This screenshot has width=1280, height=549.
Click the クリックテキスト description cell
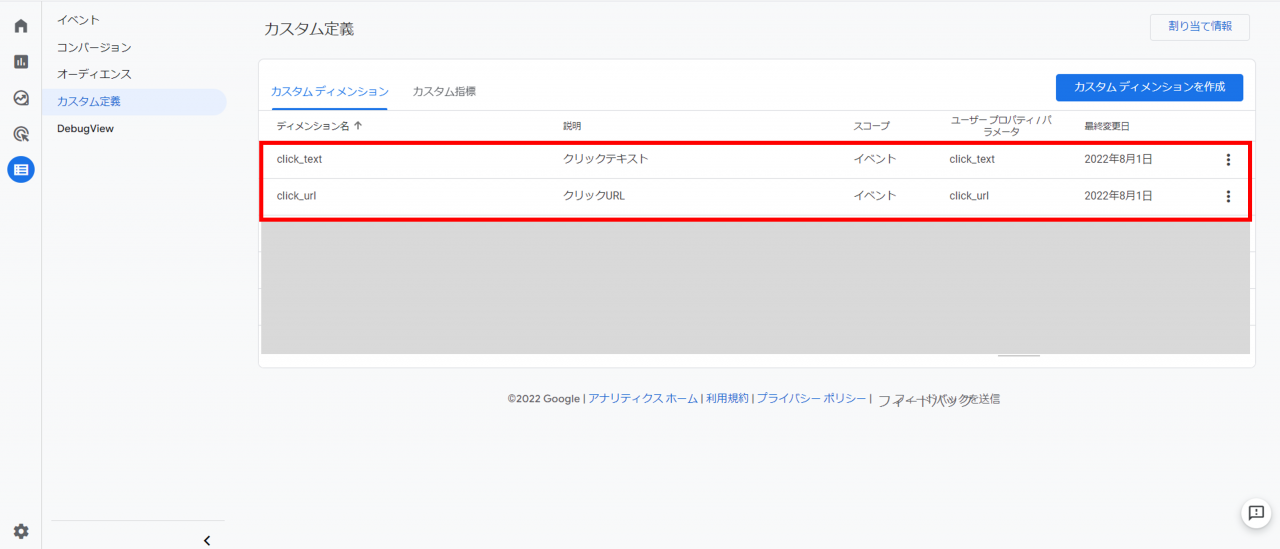coord(606,159)
